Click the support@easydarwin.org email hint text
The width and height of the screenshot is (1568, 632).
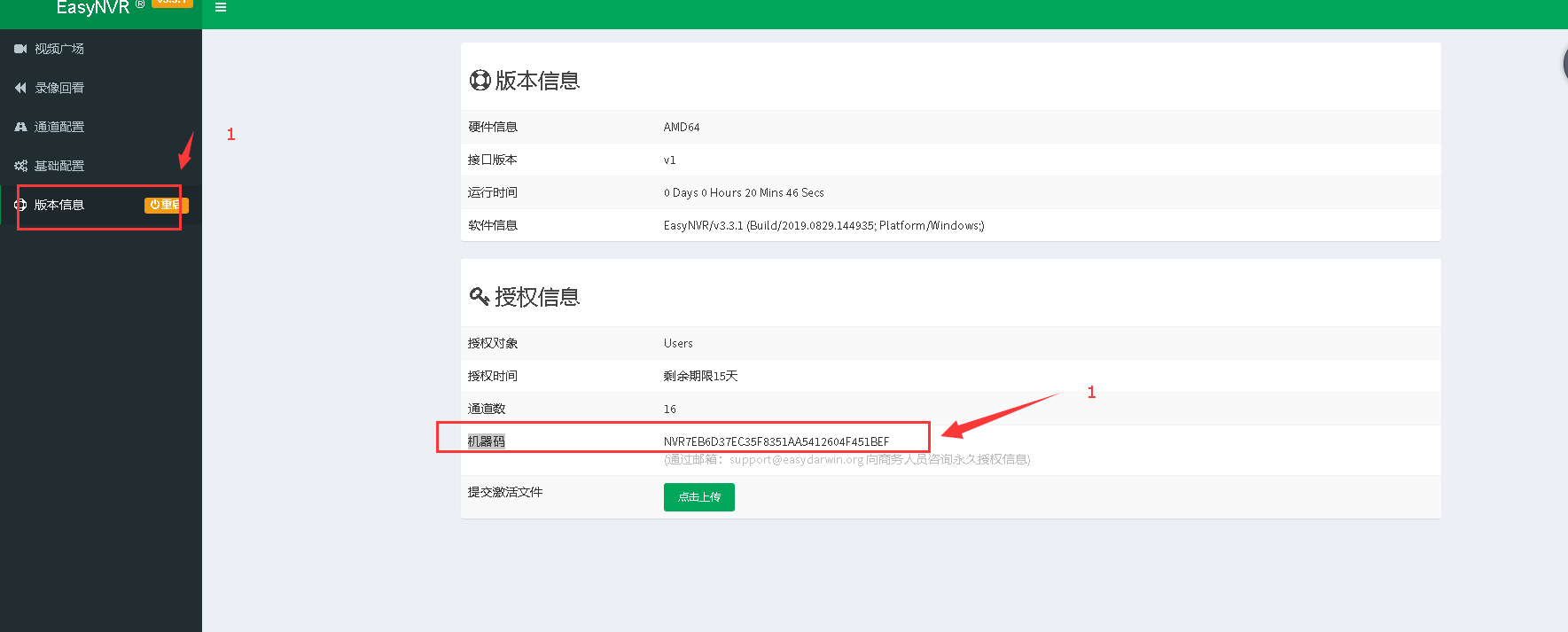[x=847, y=459]
